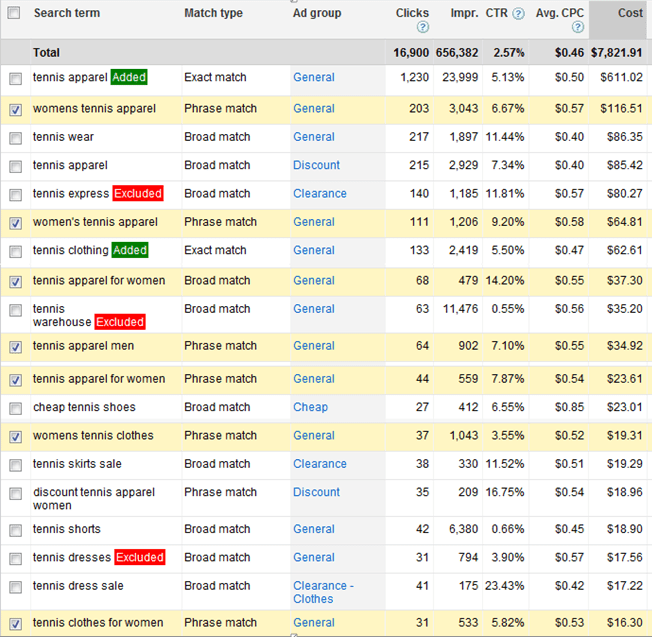Select the search term 'tennis wear'
652x637 pixels.
click(63, 137)
